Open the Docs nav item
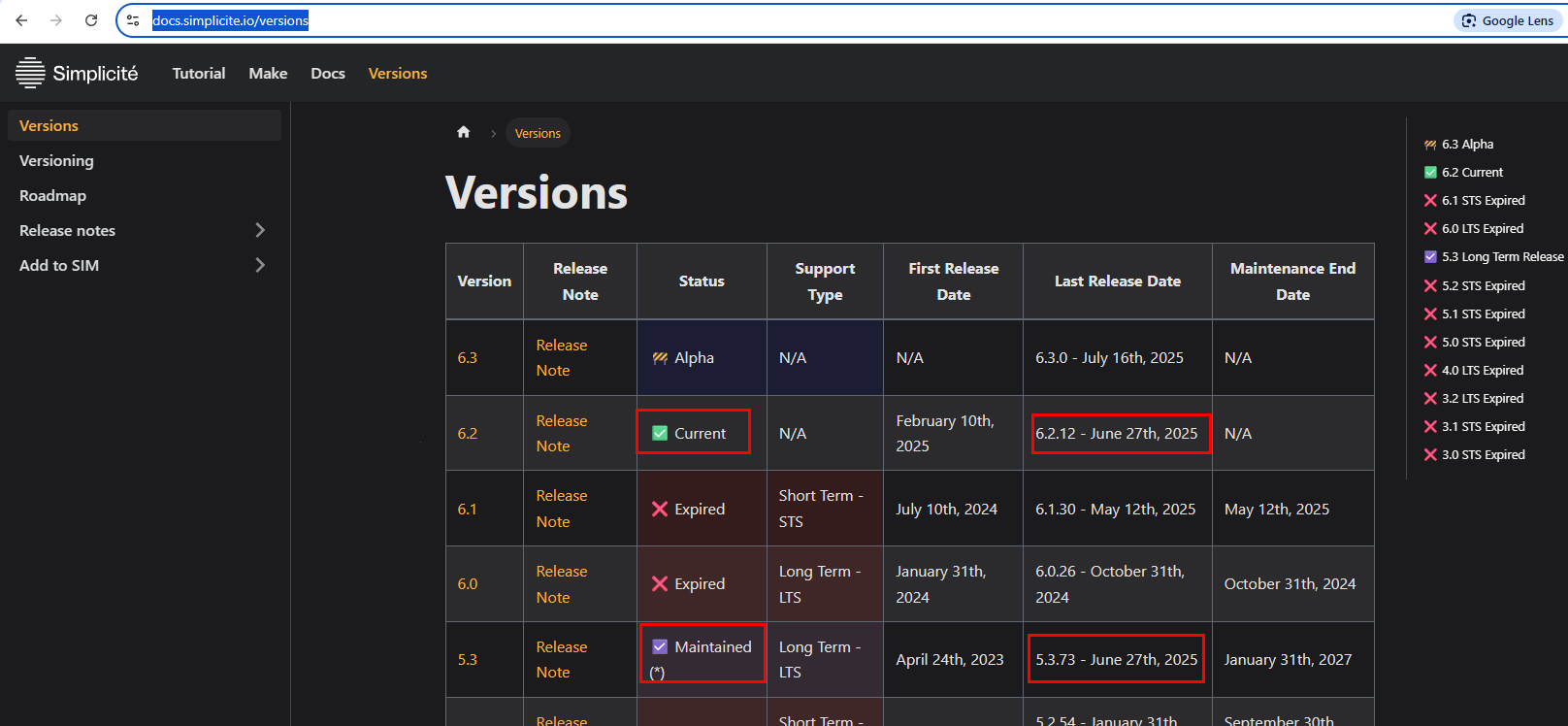Image resolution: width=1568 pixels, height=726 pixels. click(x=328, y=73)
